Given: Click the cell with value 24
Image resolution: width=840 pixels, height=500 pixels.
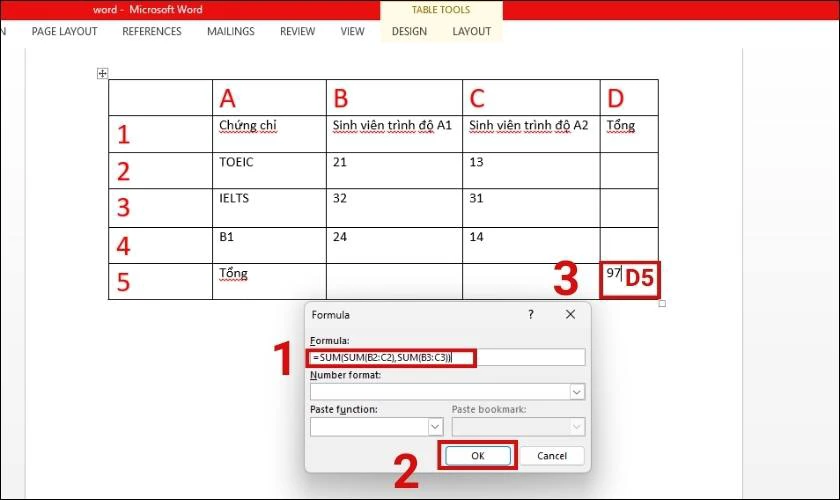Looking at the screenshot, I should (394, 245).
